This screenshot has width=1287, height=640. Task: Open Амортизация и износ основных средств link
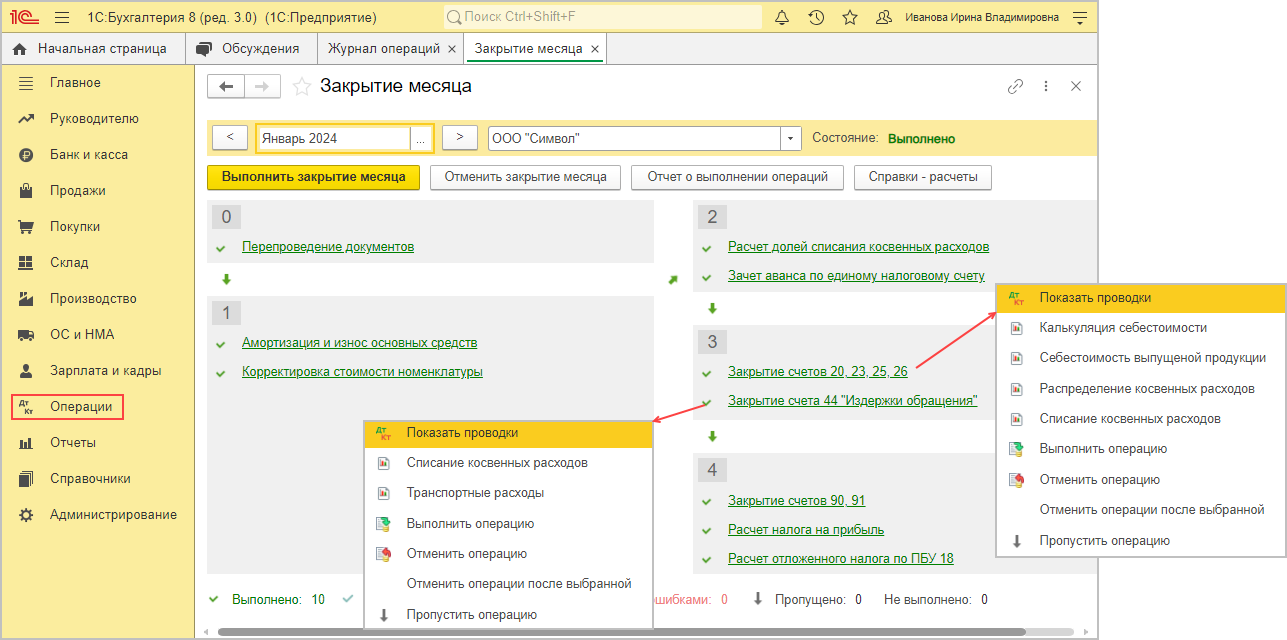click(359, 342)
